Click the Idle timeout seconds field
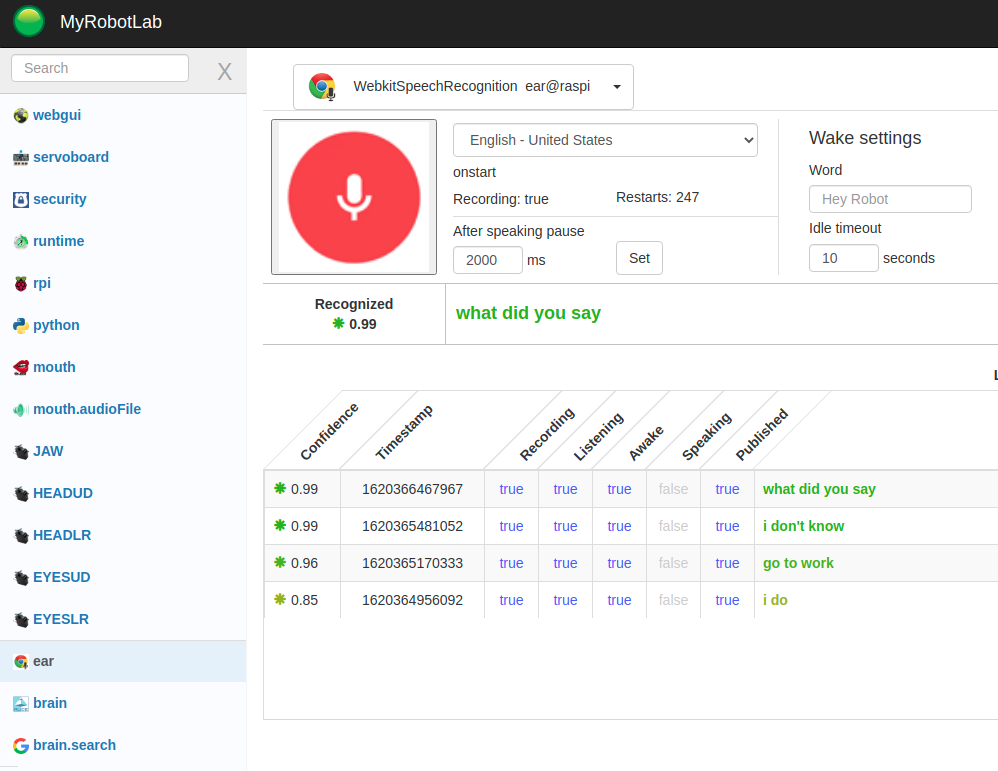Viewport: 998px width, 771px height. coord(843,258)
